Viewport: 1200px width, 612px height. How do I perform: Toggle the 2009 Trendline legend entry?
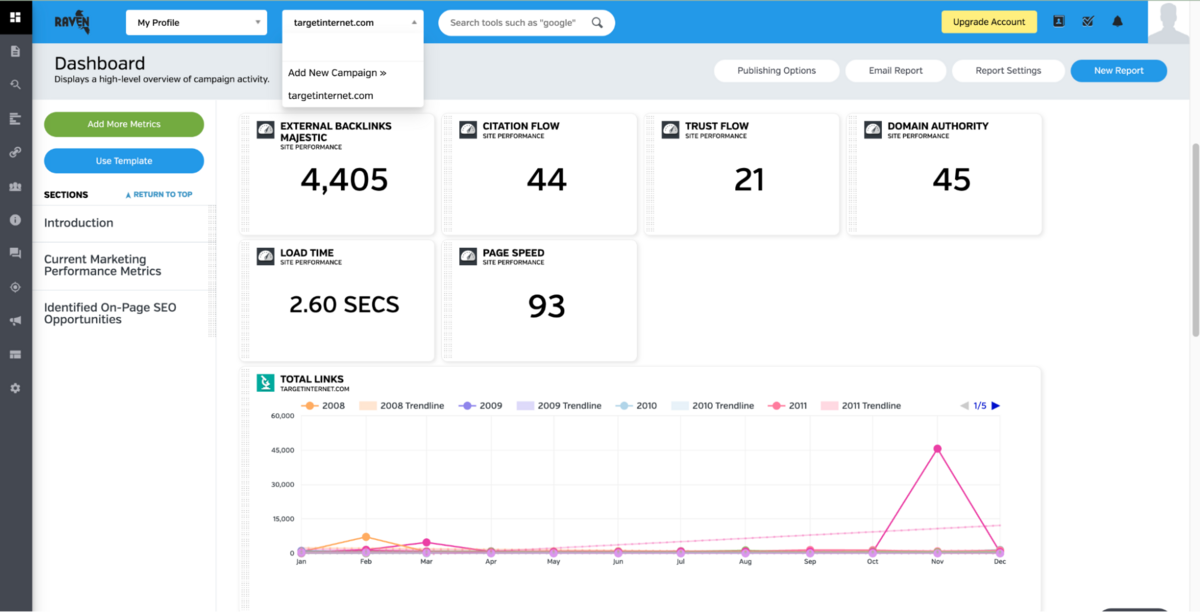(558, 406)
